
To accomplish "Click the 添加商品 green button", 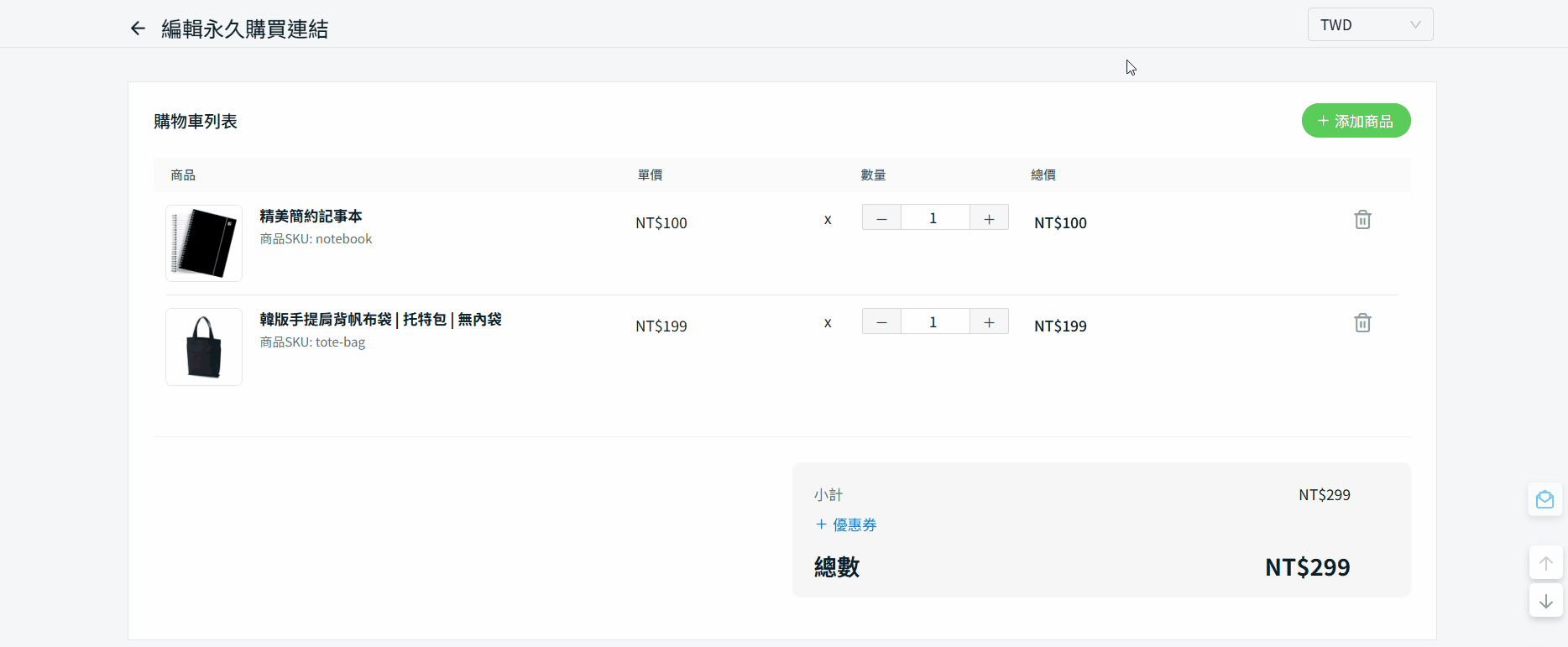I will (1356, 121).
